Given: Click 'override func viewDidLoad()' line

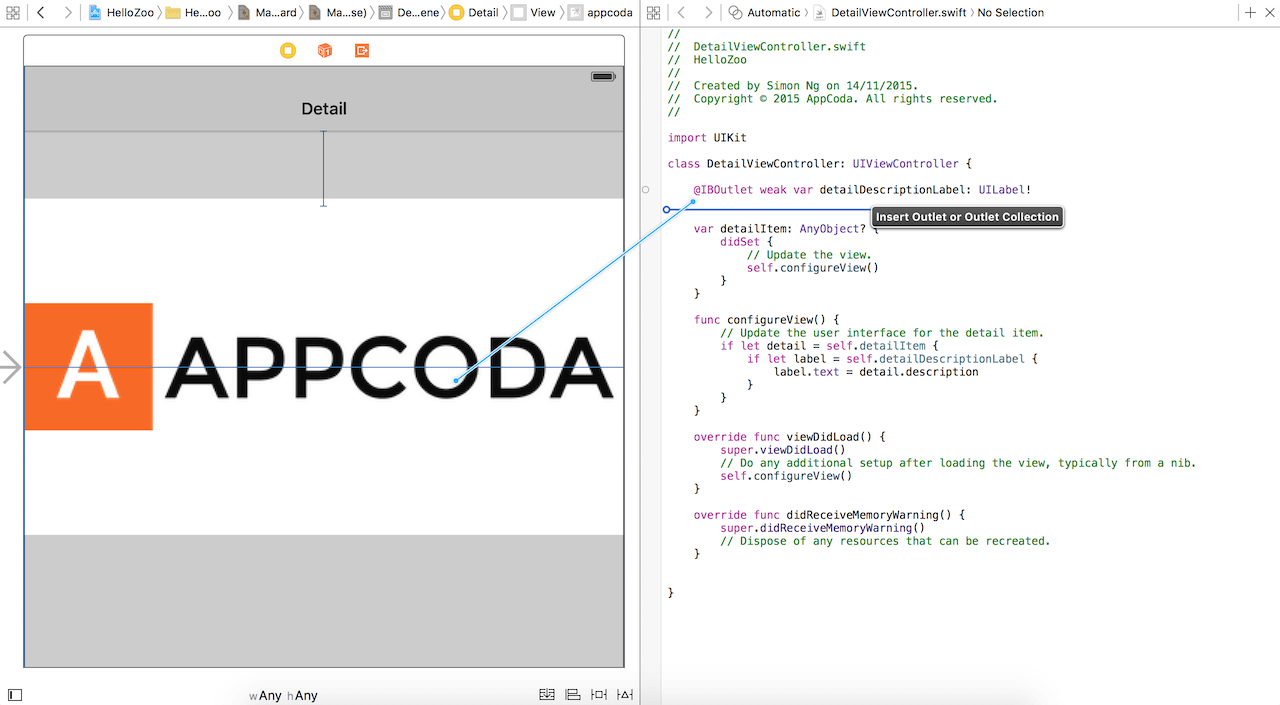Looking at the screenshot, I should point(790,437).
